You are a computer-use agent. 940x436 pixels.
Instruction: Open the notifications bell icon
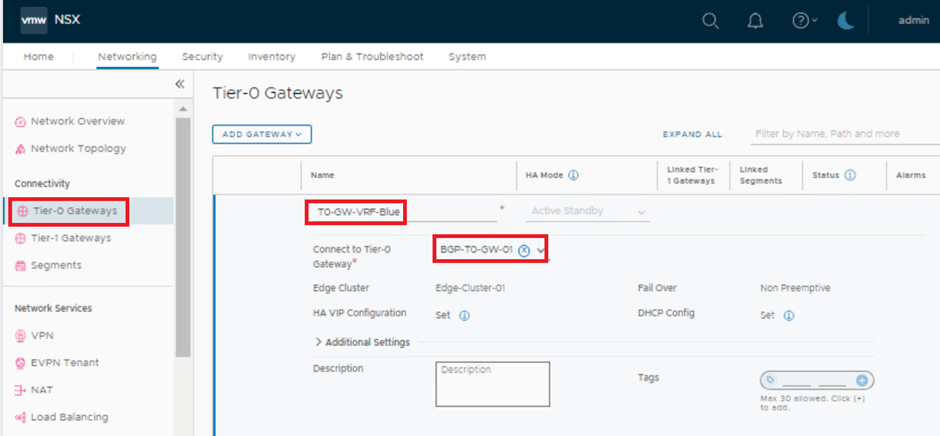click(755, 21)
